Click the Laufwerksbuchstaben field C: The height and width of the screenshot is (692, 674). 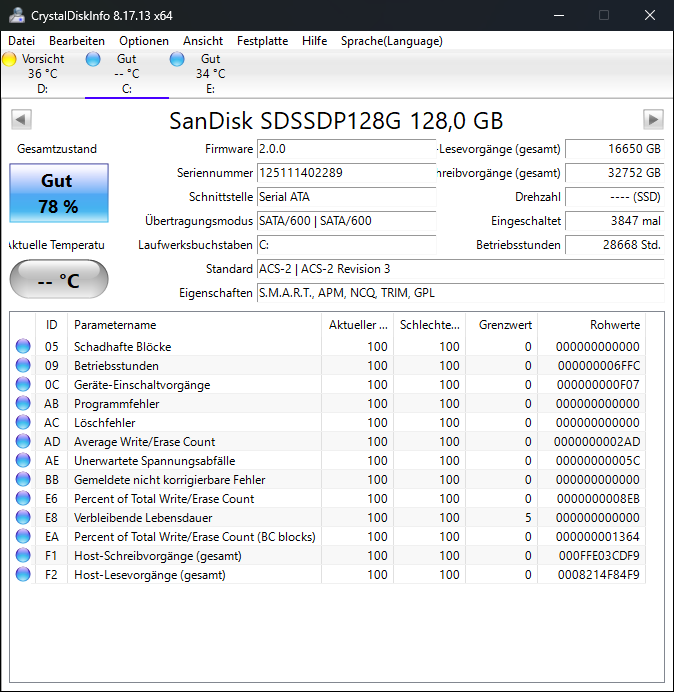346,245
